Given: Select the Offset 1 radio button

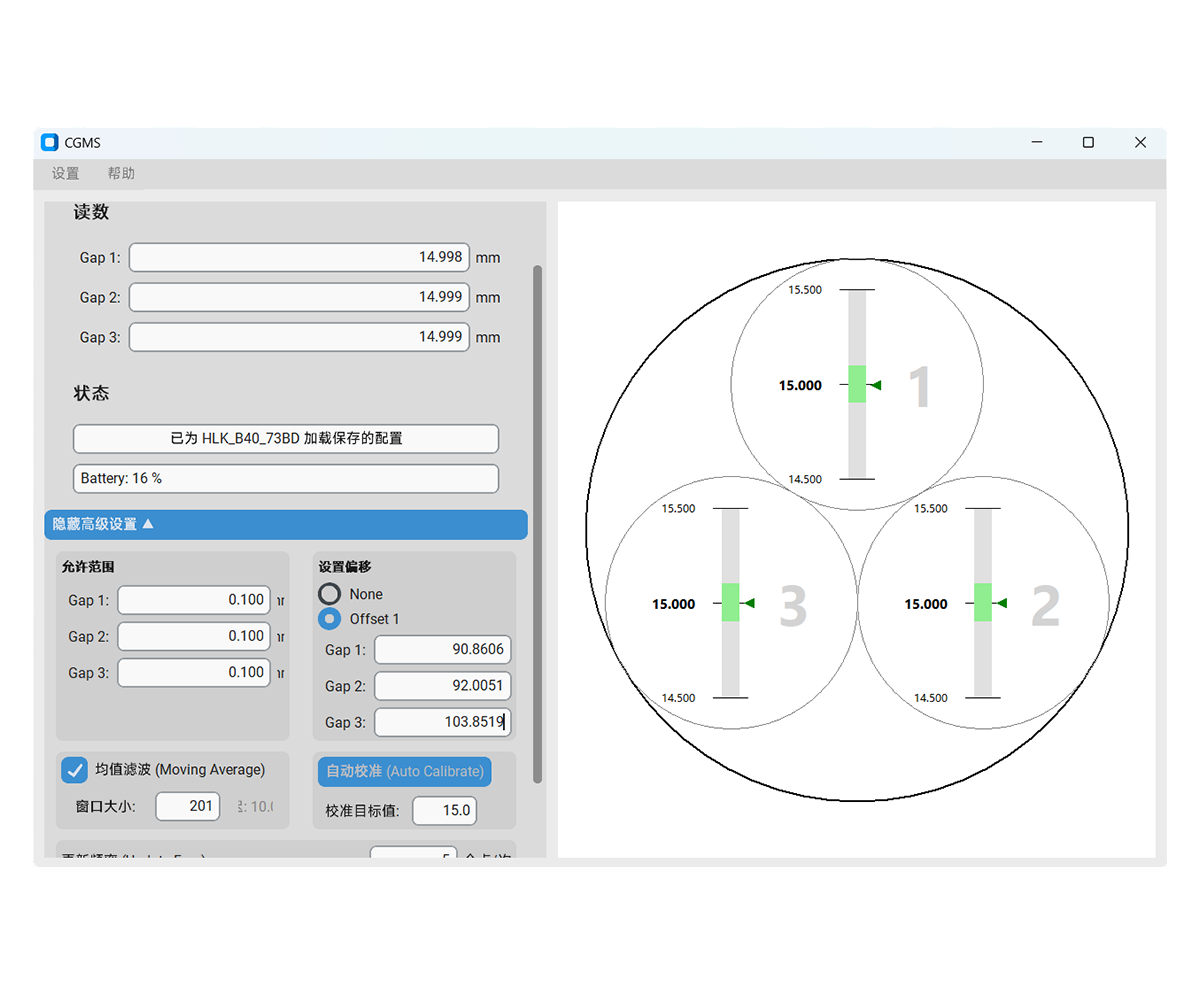Looking at the screenshot, I should (x=330, y=619).
